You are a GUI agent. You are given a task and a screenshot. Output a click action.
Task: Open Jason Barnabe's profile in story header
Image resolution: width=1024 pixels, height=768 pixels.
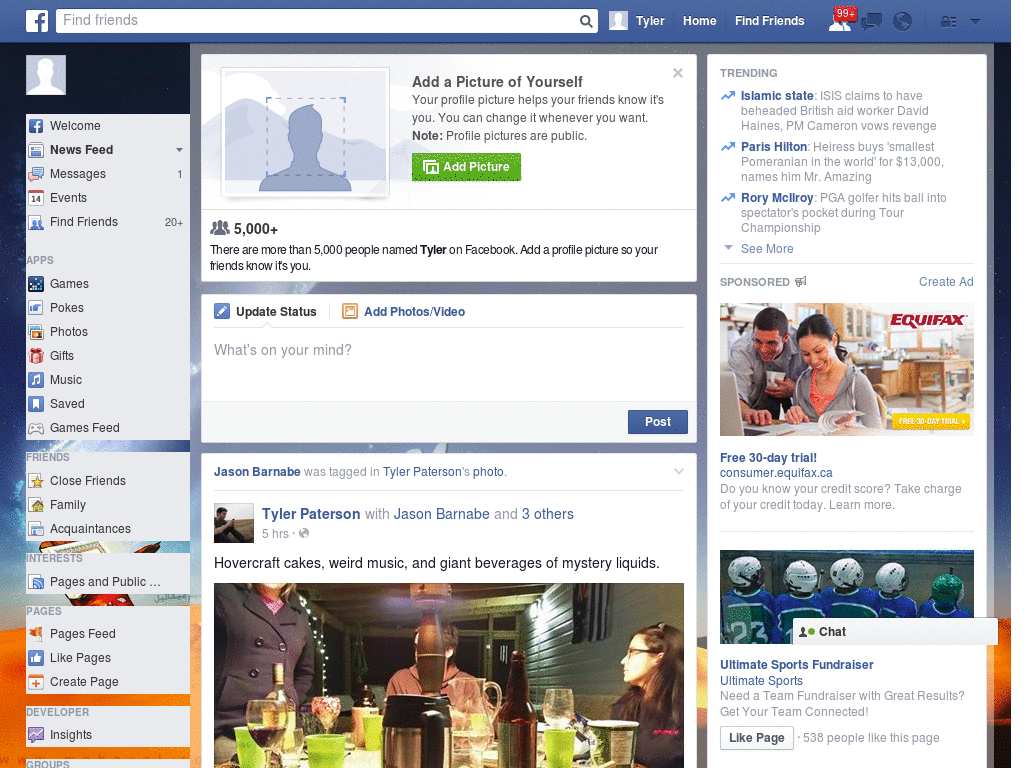(257, 472)
